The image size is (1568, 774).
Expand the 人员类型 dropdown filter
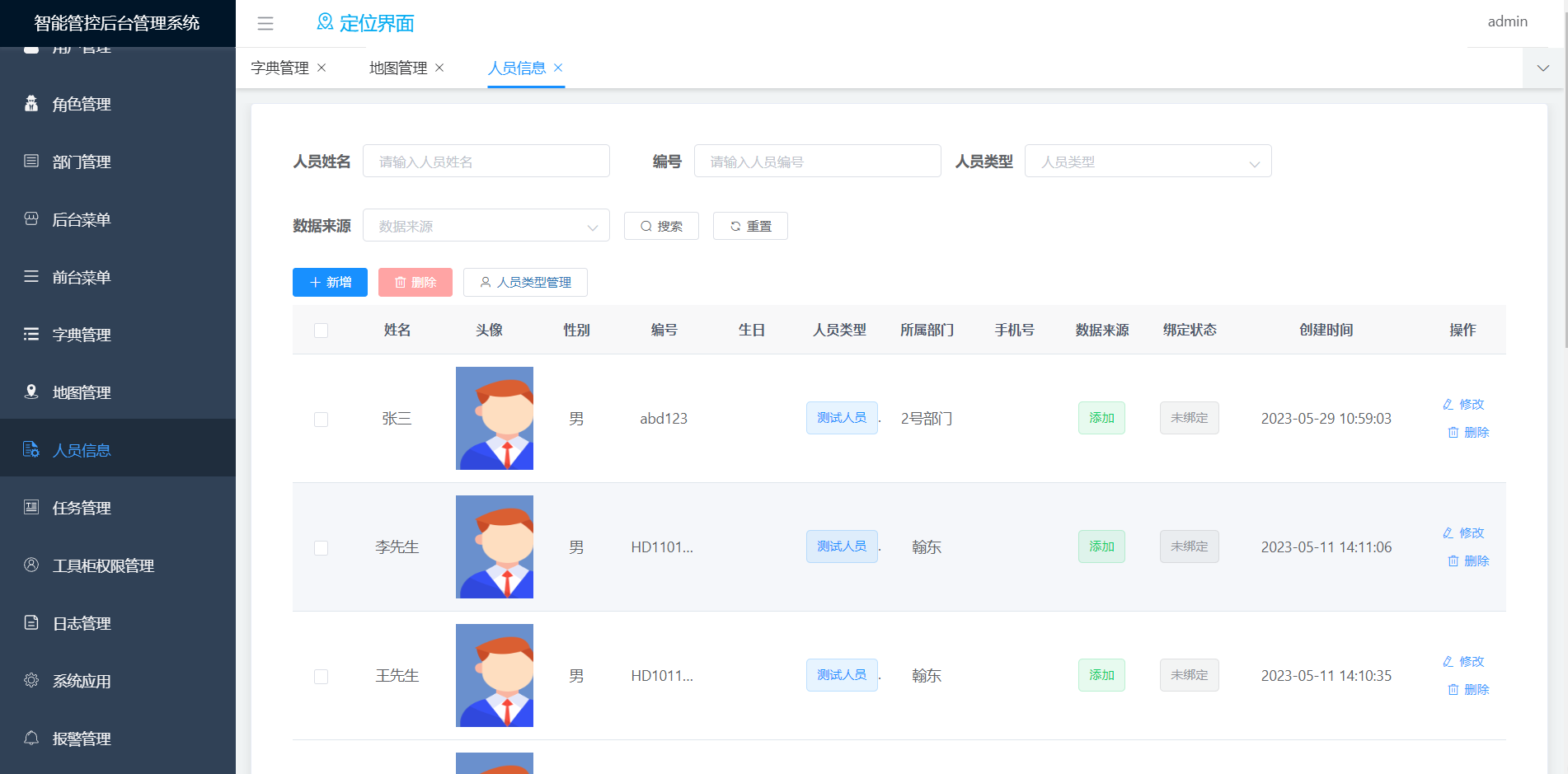click(1148, 162)
